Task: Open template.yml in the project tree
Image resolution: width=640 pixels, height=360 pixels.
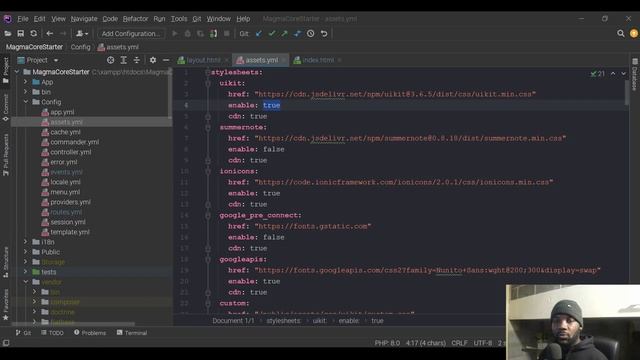Action: [x=70, y=232]
